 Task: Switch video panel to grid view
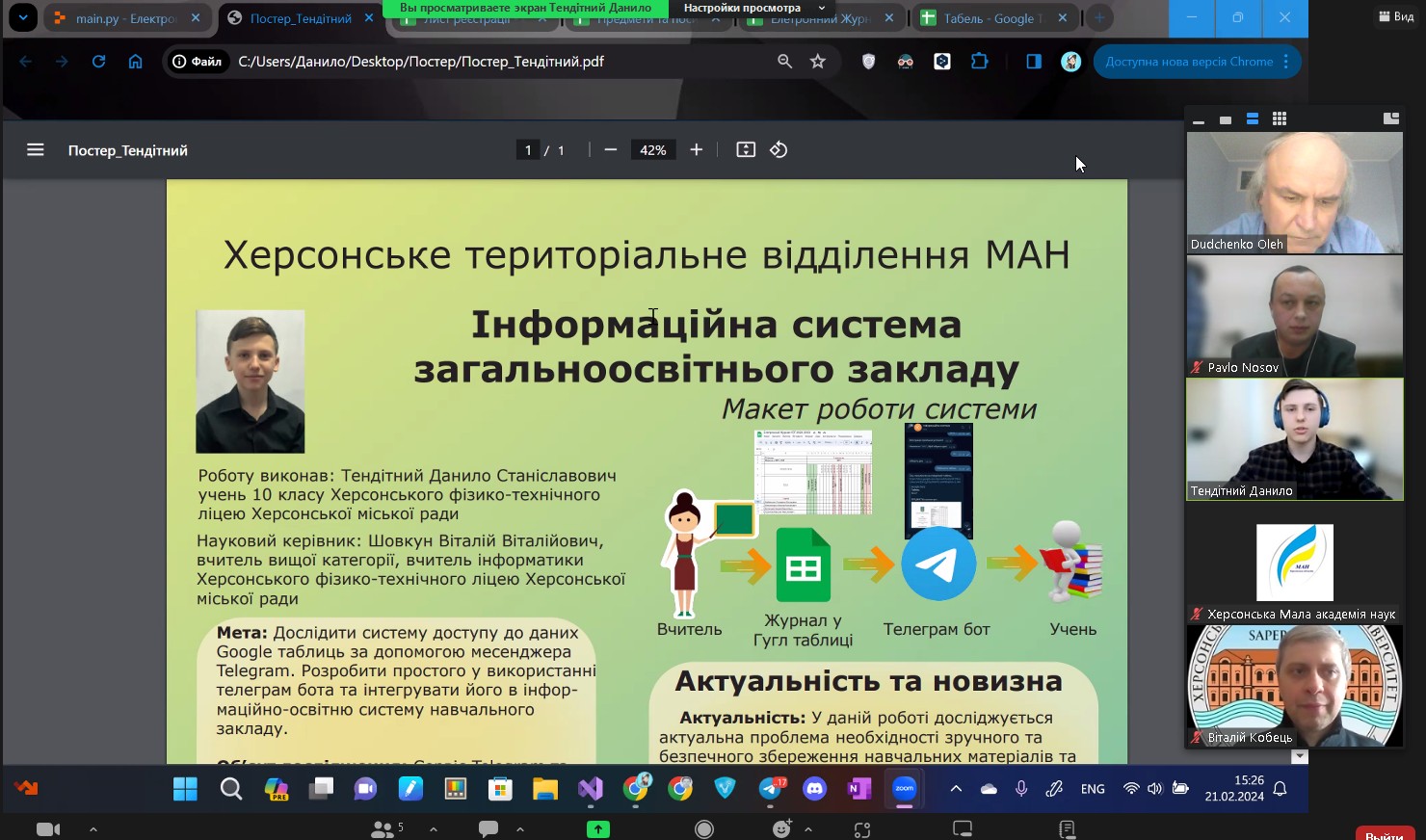coord(1280,118)
